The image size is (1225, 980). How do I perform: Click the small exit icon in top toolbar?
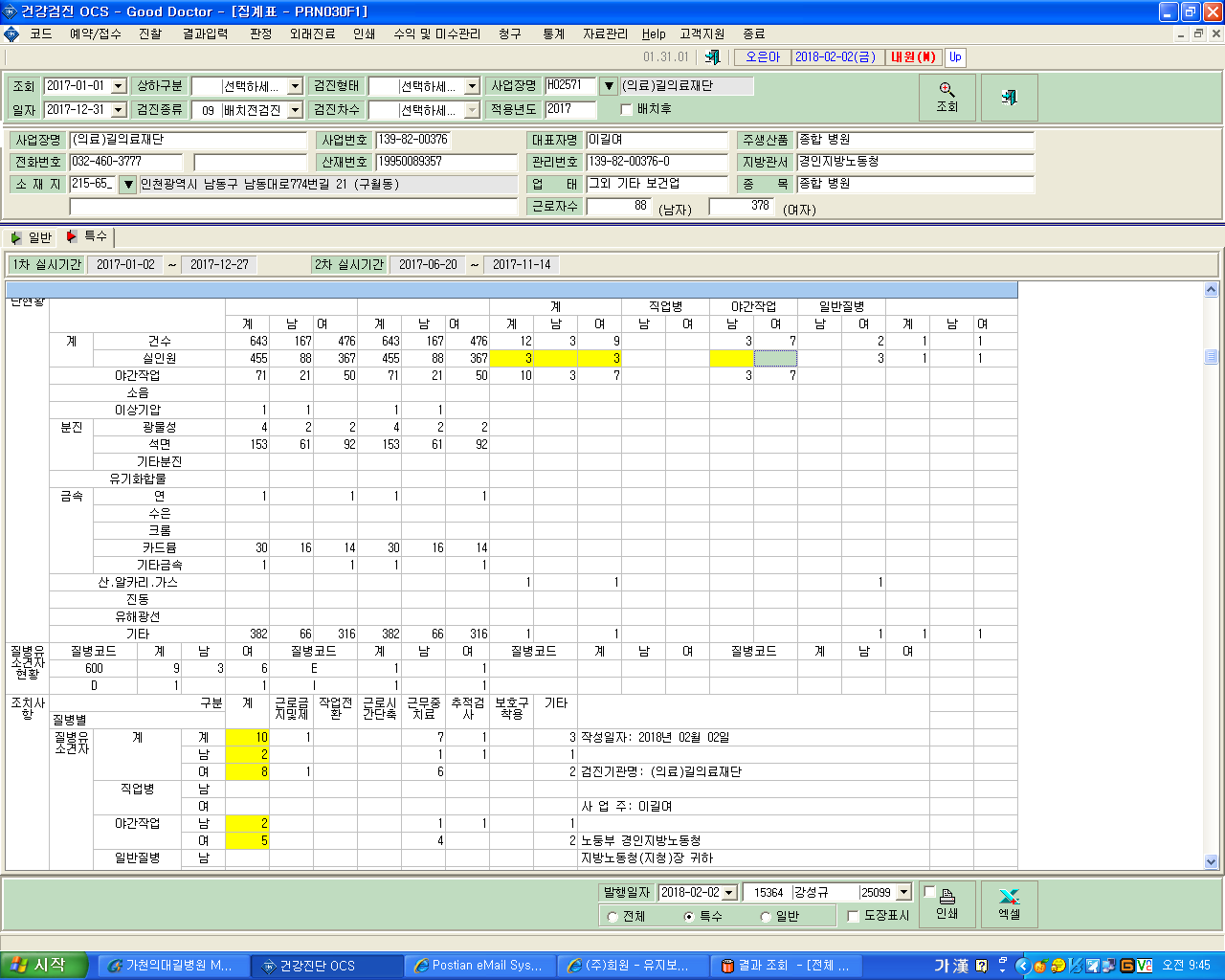[x=712, y=57]
